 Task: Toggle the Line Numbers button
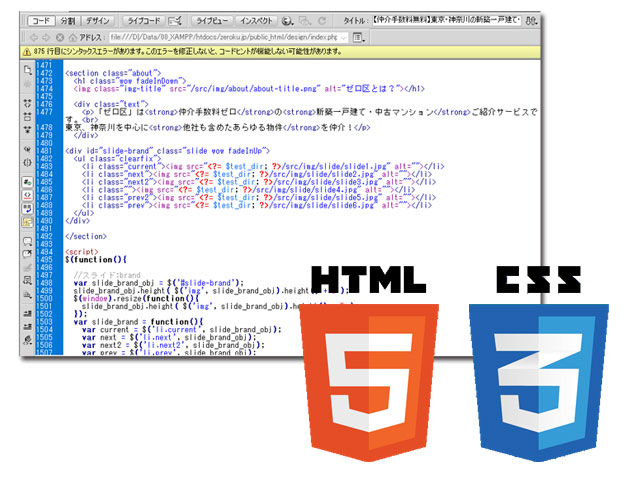[x=27, y=182]
